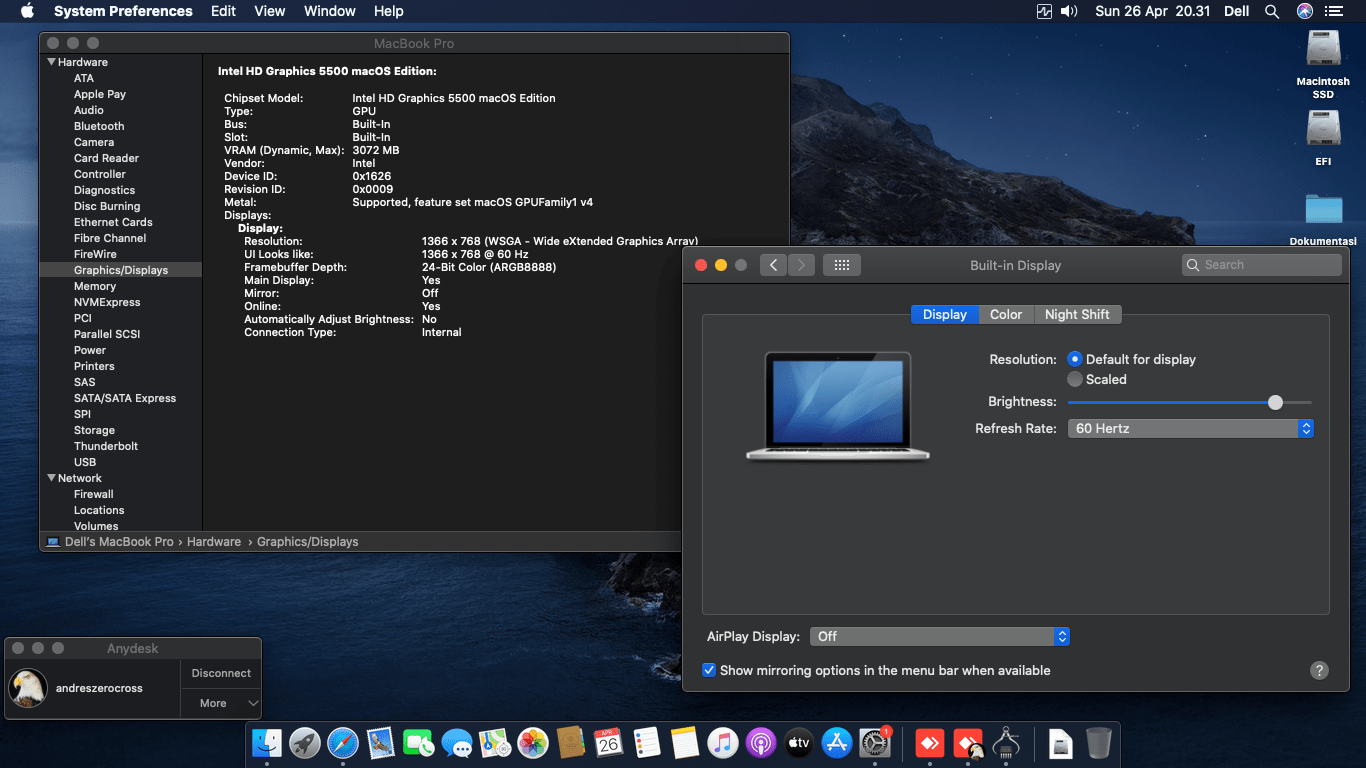Select SATA/SATA Express in the sidebar
Image resolution: width=1366 pixels, height=768 pixels.
point(125,398)
